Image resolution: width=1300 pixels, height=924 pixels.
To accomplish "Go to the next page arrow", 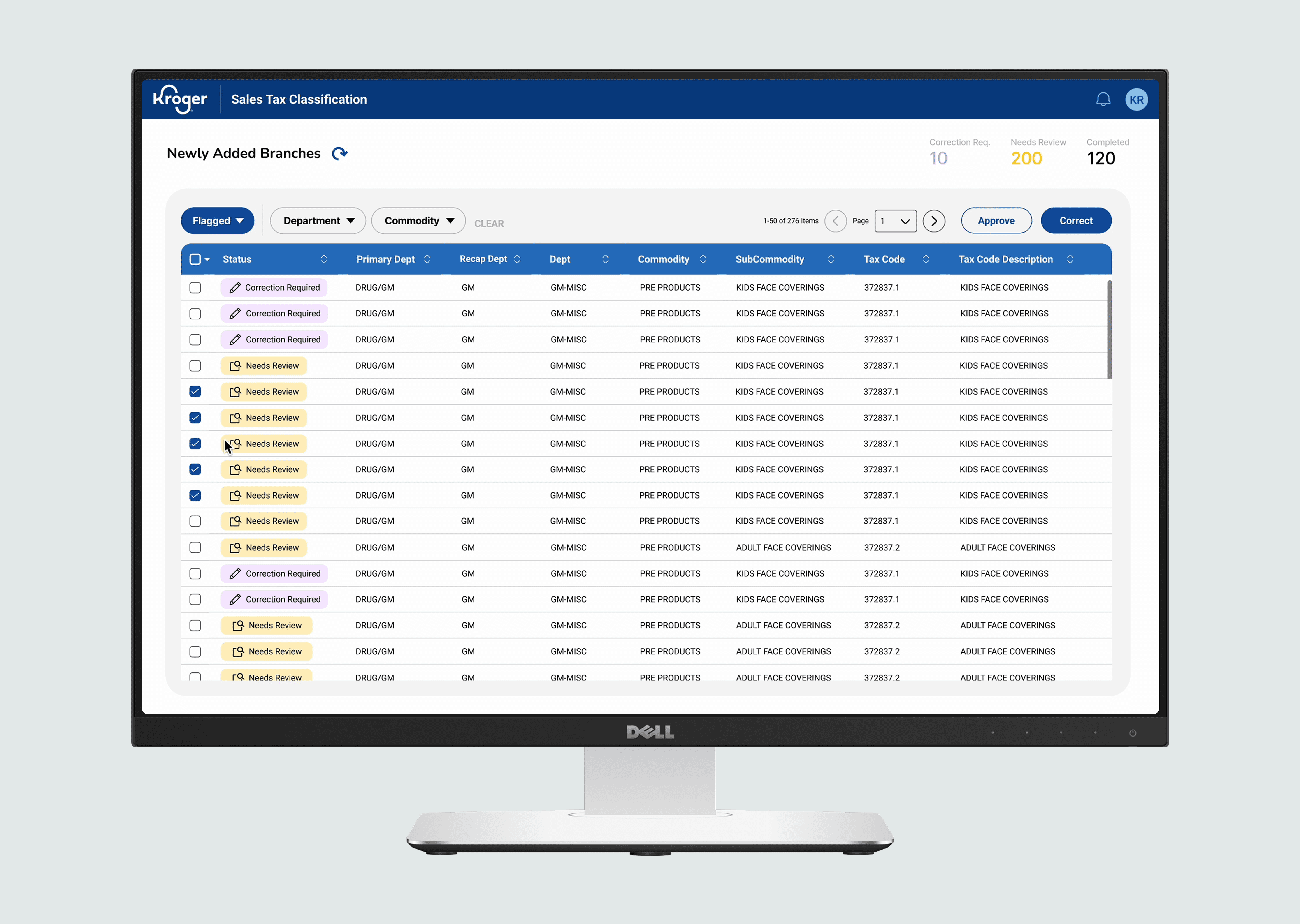I will (x=934, y=221).
